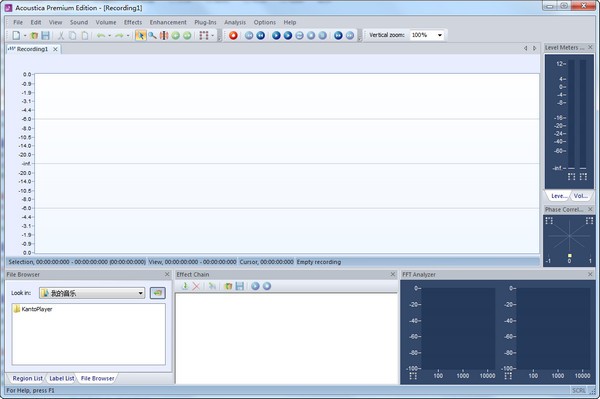This screenshot has width=600, height=399.
Task: Select the magnifier zoom tool
Action: coord(152,36)
